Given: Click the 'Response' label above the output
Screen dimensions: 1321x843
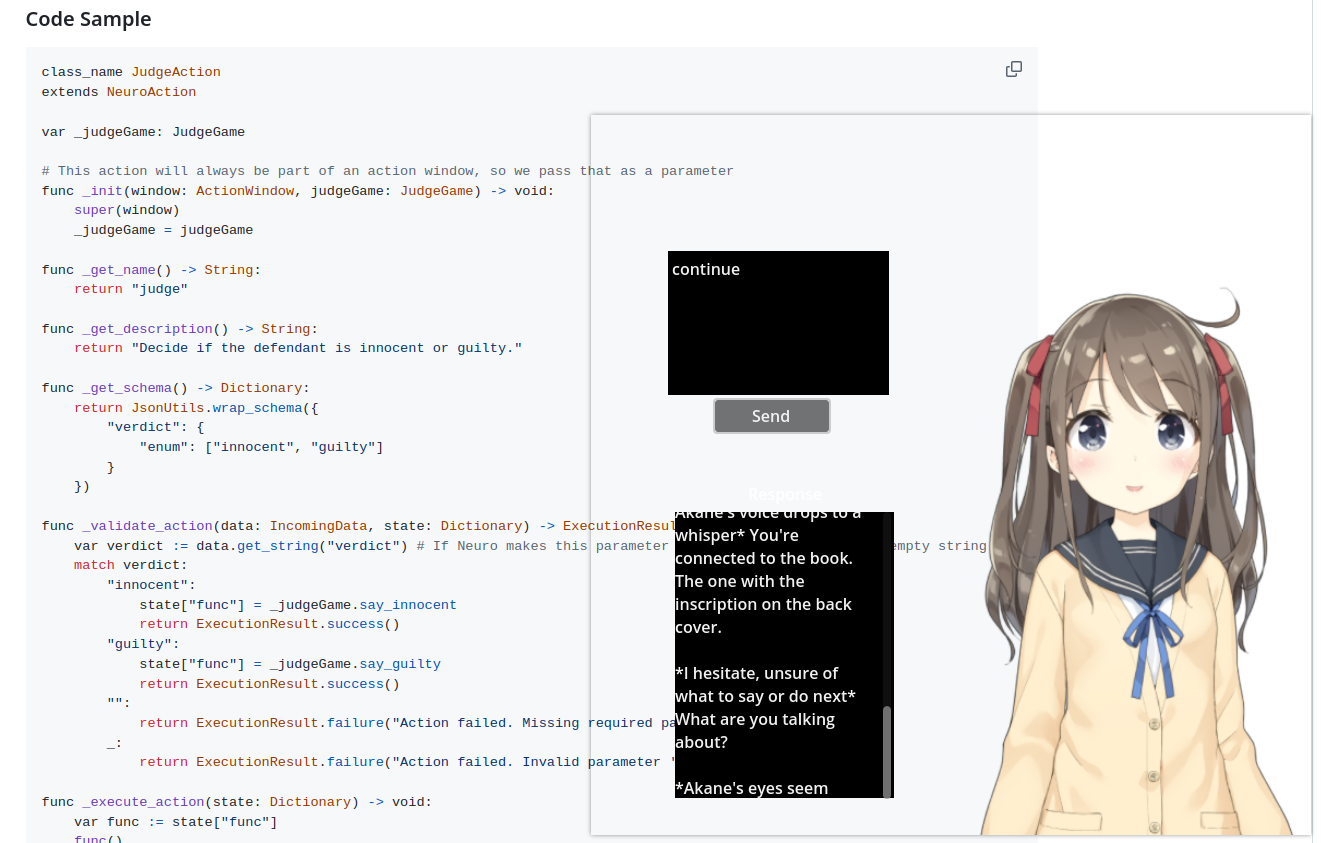Looking at the screenshot, I should pos(785,494).
